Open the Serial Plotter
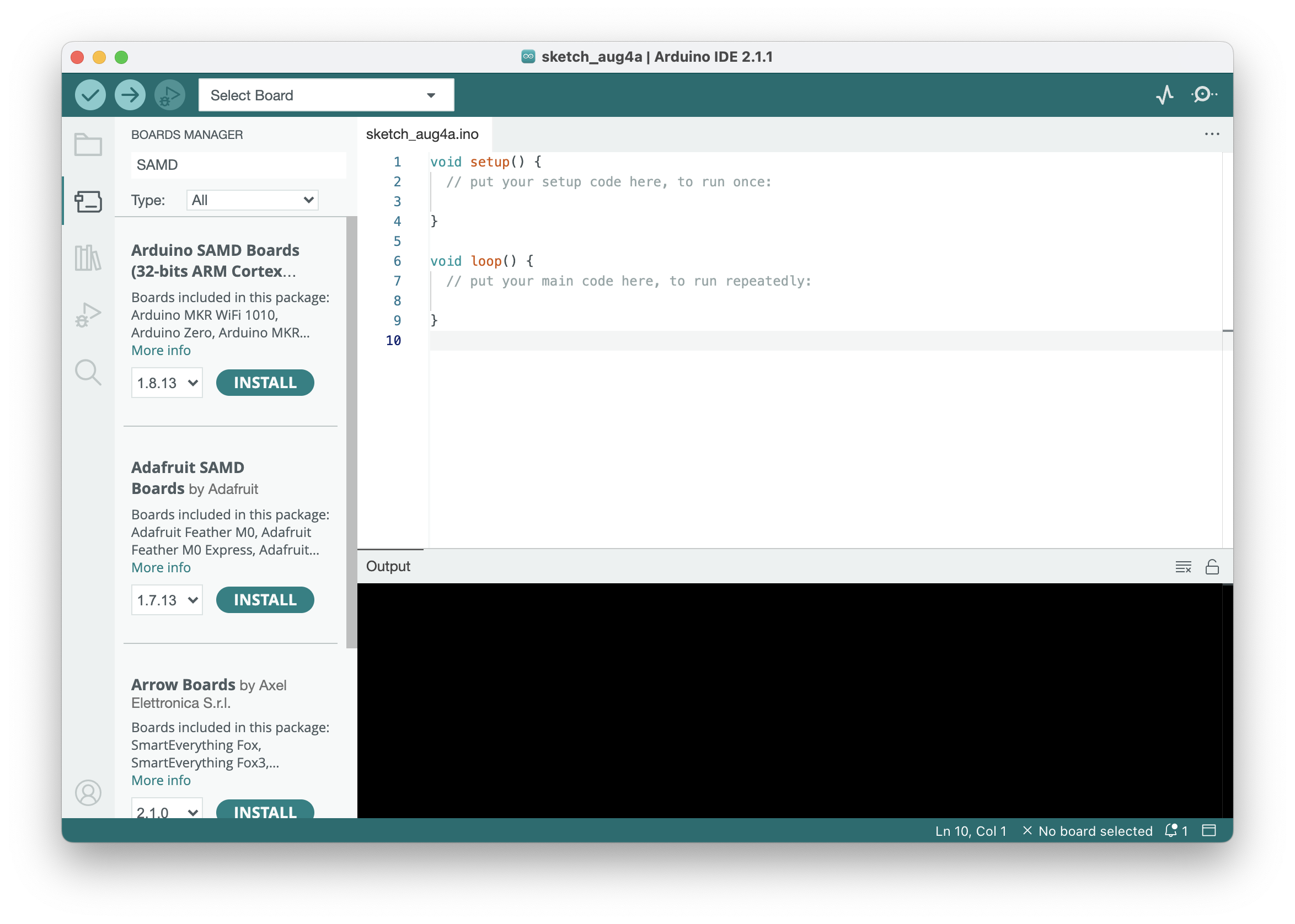The width and height of the screenshot is (1295, 924). coord(1165,94)
